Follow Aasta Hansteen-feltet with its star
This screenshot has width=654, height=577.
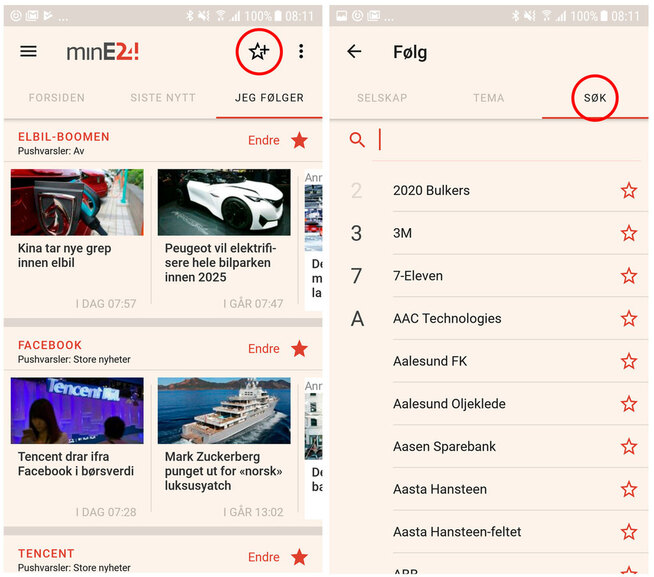(629, 532)
